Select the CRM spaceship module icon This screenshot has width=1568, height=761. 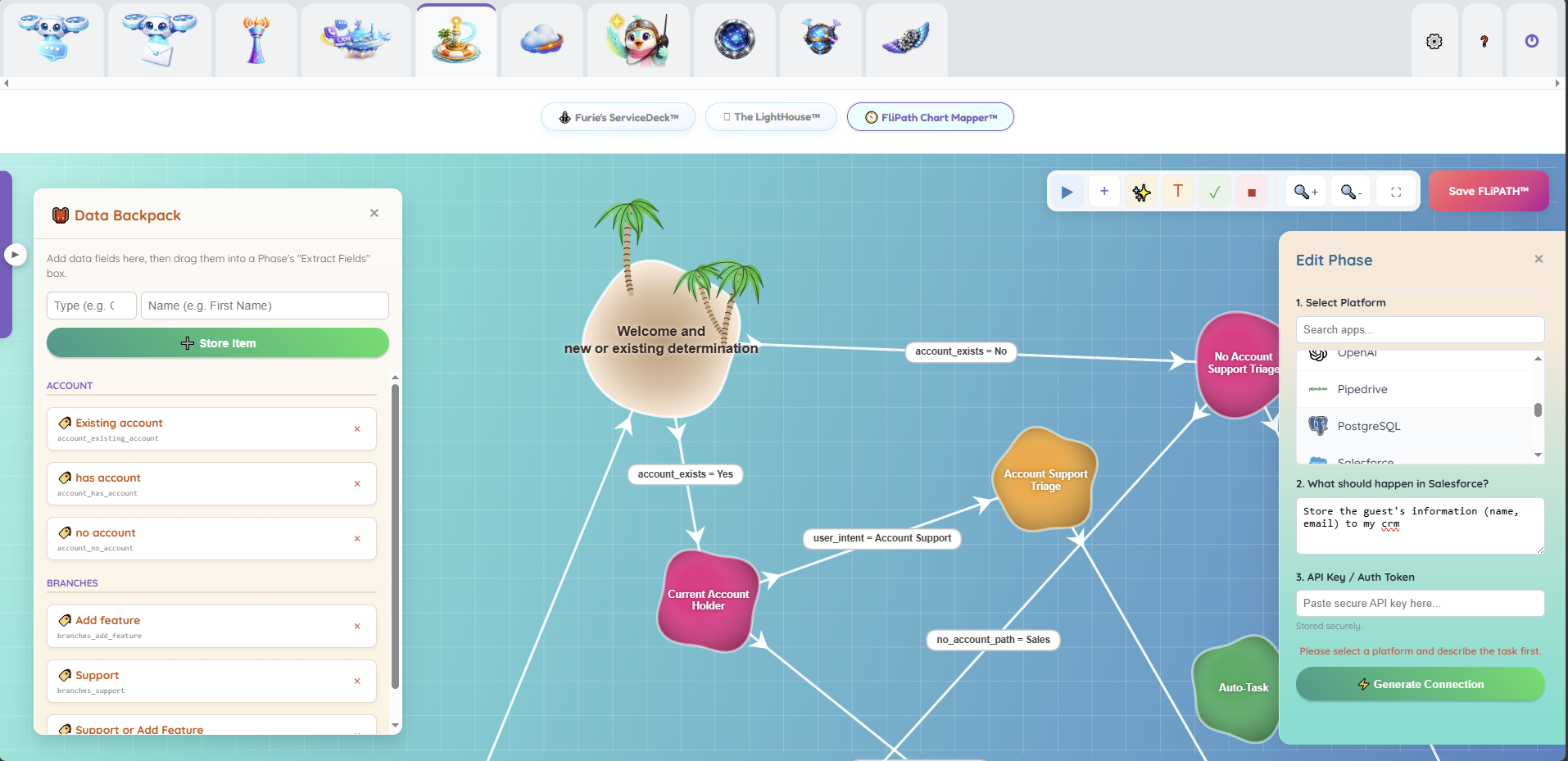[356, 39]
